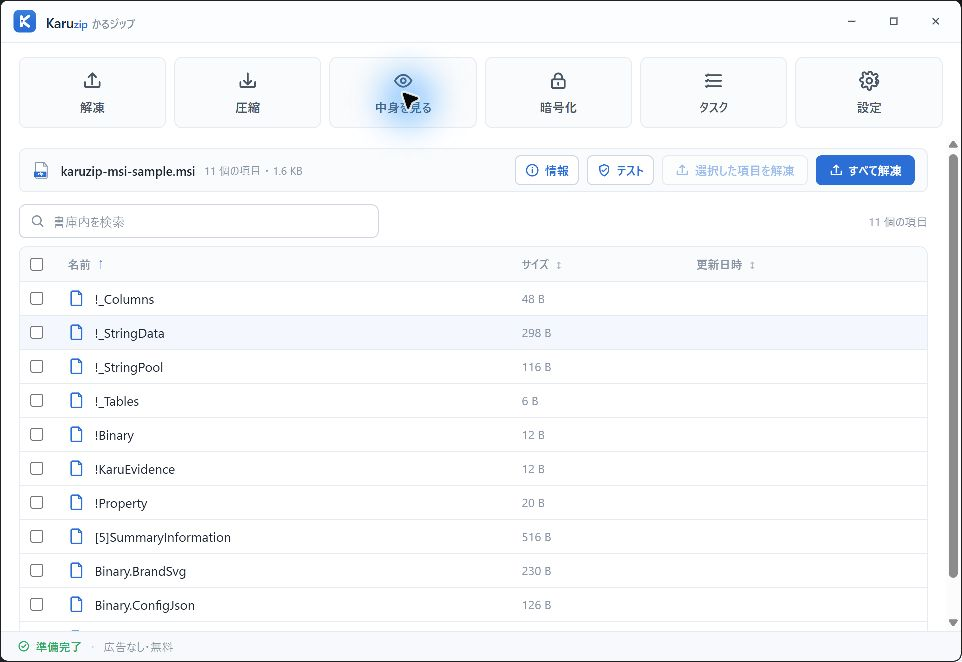Click the vertical scrollbar thumb

click(953, 366)
